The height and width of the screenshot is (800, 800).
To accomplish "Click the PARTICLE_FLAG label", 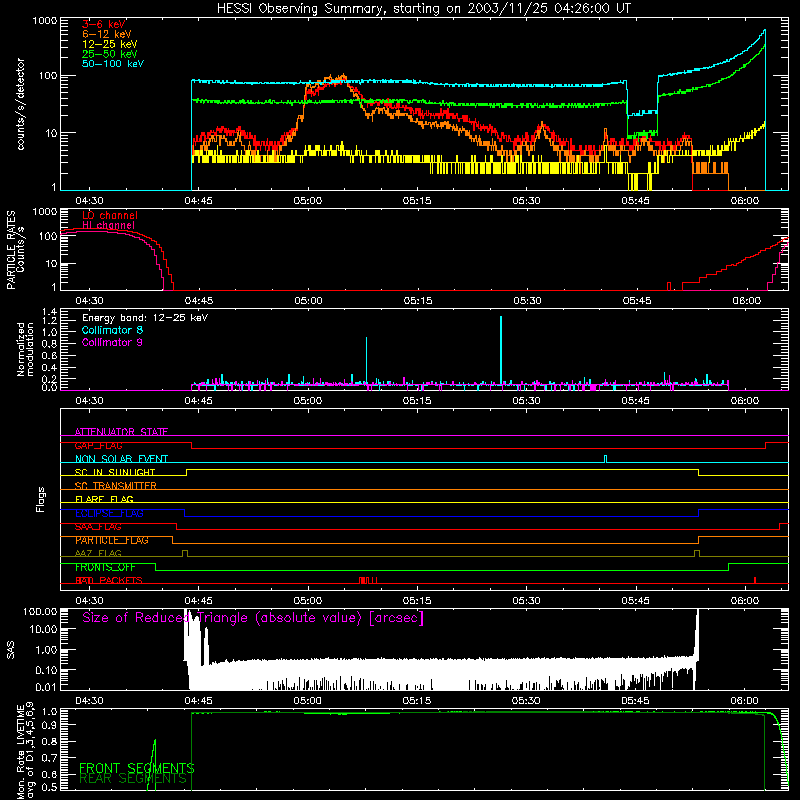I will point(112,540).
